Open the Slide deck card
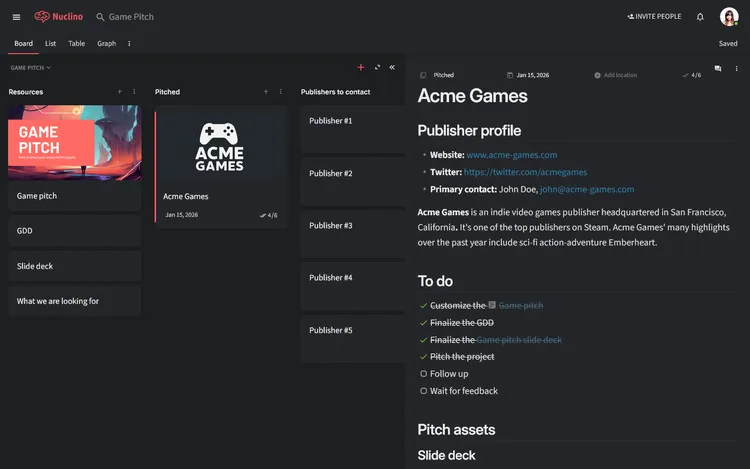The width and height of the screenshot is (750, 469). [75, 266]
